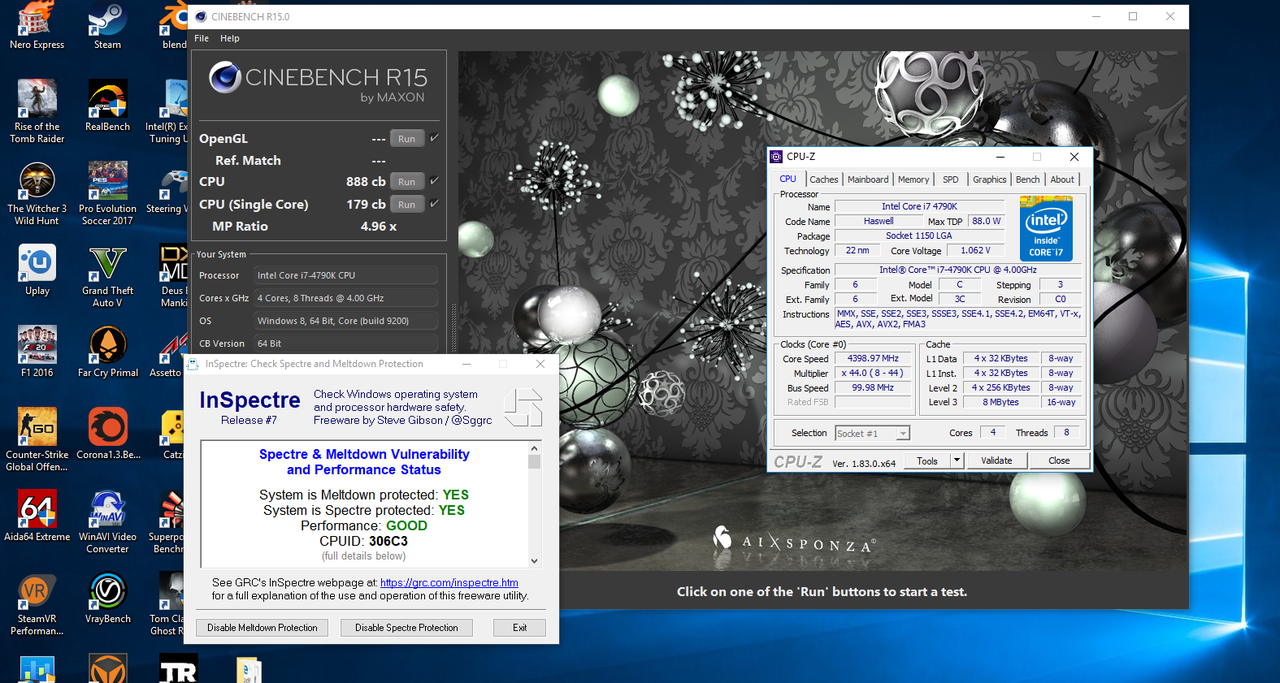Click the CPU-Z title bar icon
The height and width of the screenshot is (683, 1280).
click(x=776, y=156)
